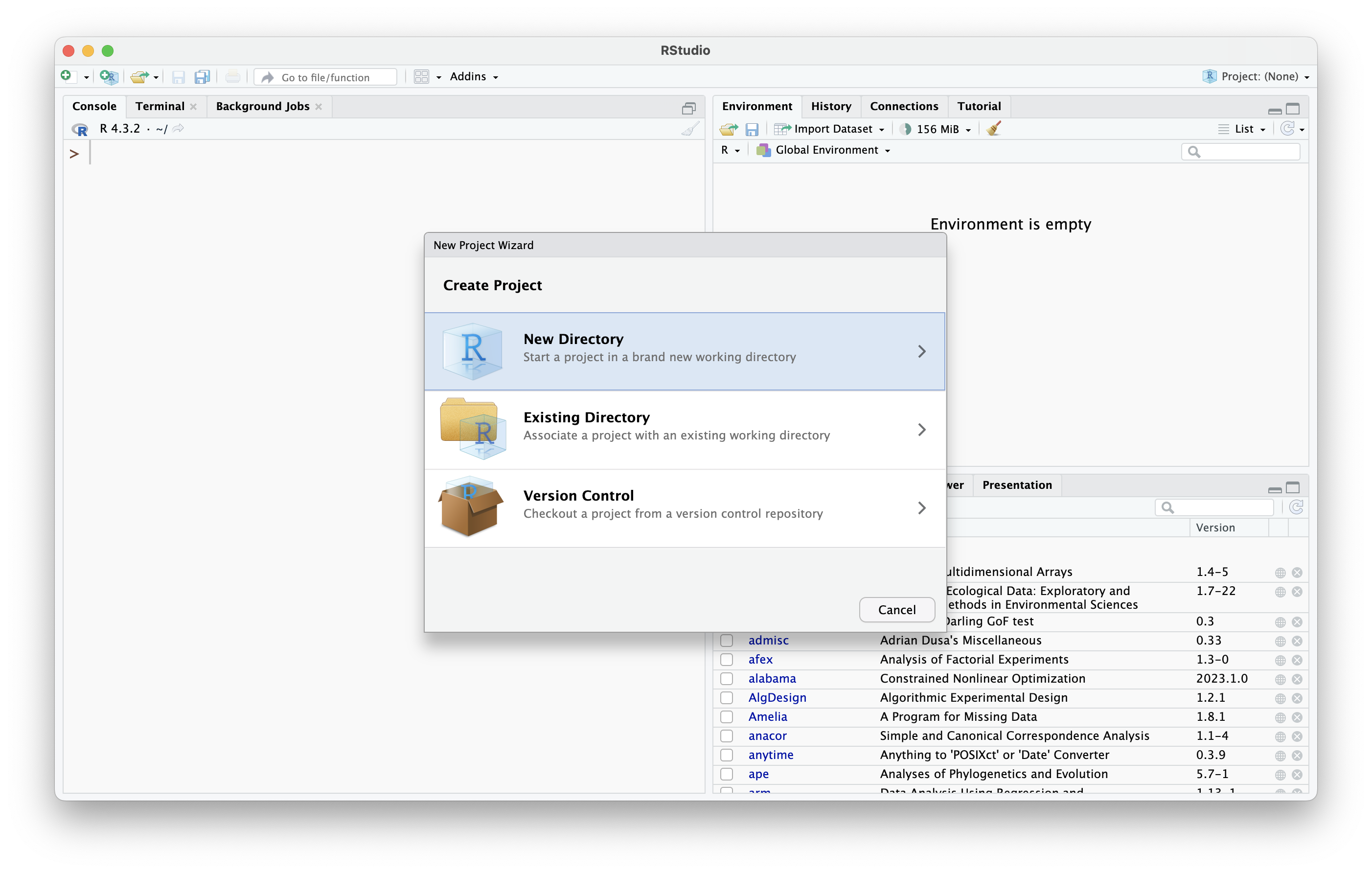Tick the Amelia package checkbox
Image resolution: width=1372 pixels, height=873 pixels.
pos(727,717)
